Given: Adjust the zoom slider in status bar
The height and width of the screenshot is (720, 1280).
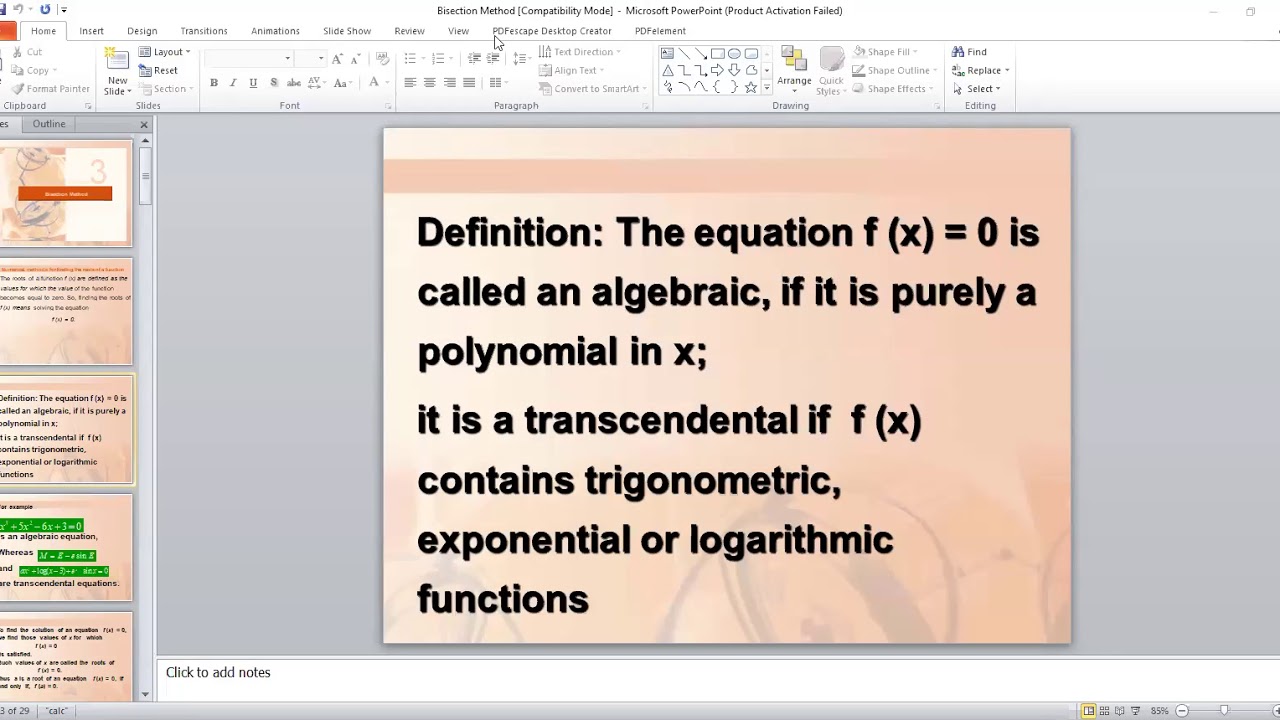Looking at the screenshot, I should [x=1224, y=711].
